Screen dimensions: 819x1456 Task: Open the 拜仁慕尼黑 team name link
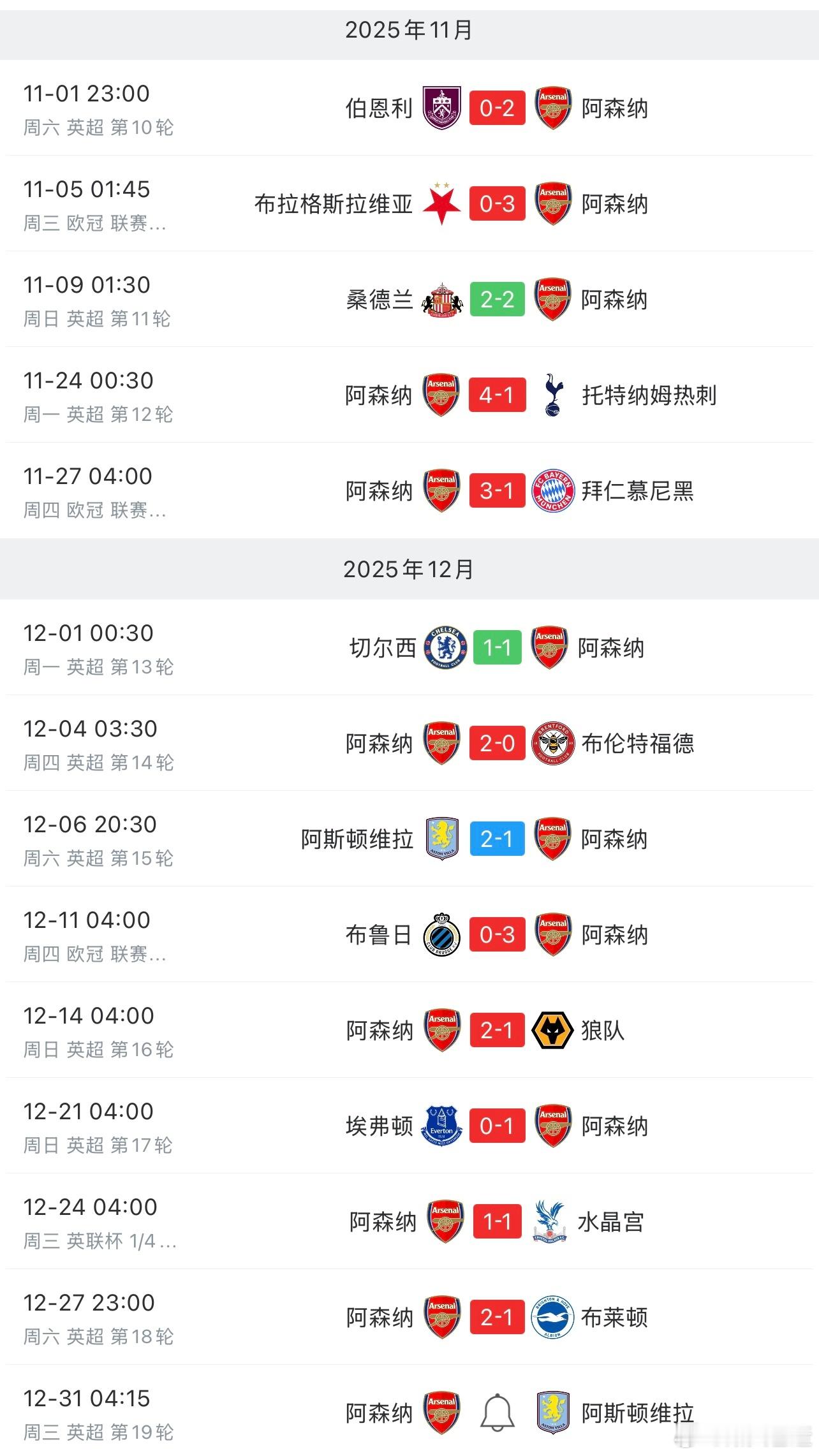click(638, 491)
